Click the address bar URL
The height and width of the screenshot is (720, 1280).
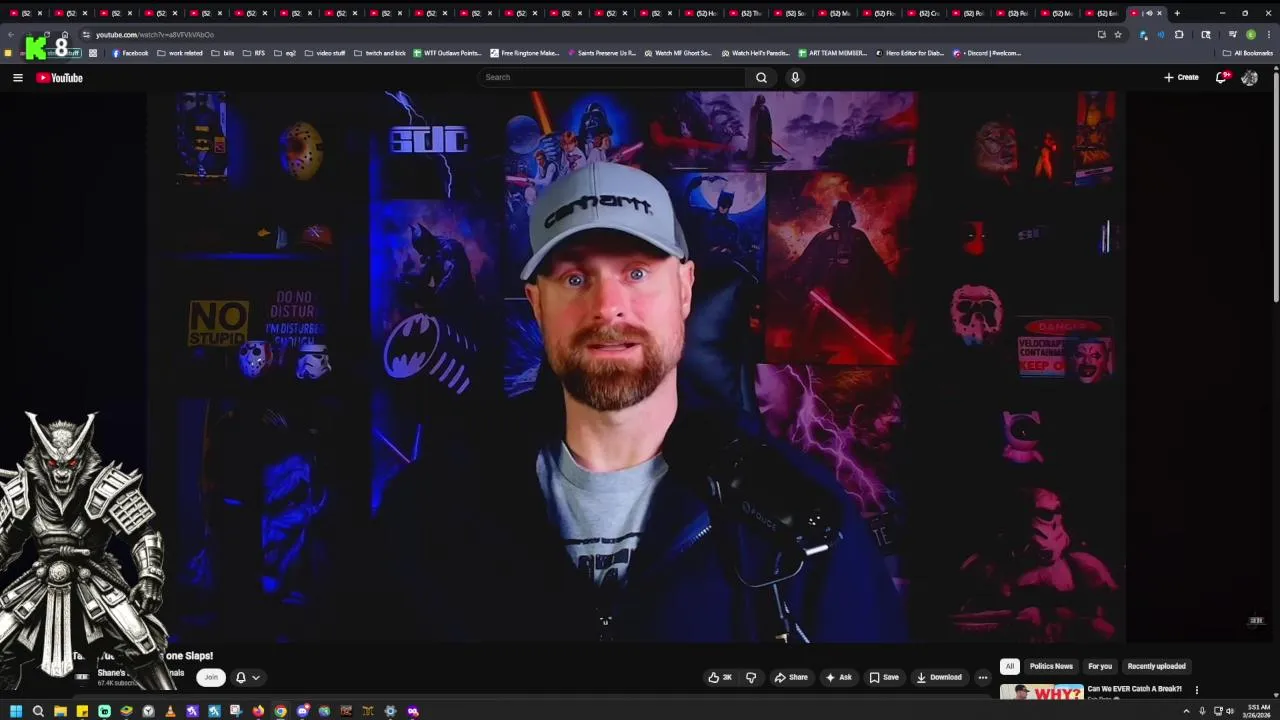[155, 34]
